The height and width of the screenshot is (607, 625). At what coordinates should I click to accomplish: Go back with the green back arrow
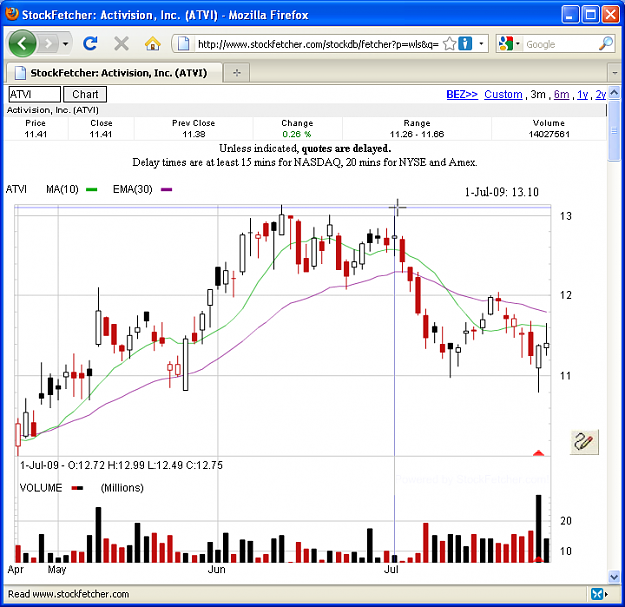pos(22,43)
